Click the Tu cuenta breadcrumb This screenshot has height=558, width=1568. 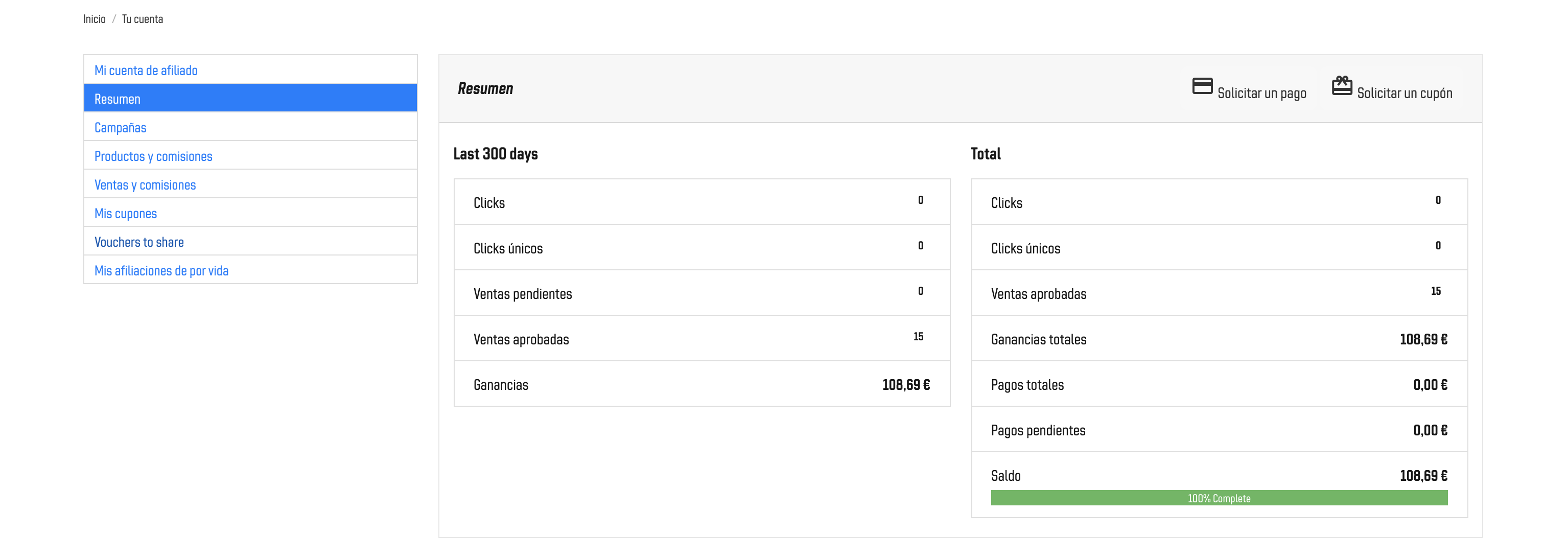pos(143,19)
